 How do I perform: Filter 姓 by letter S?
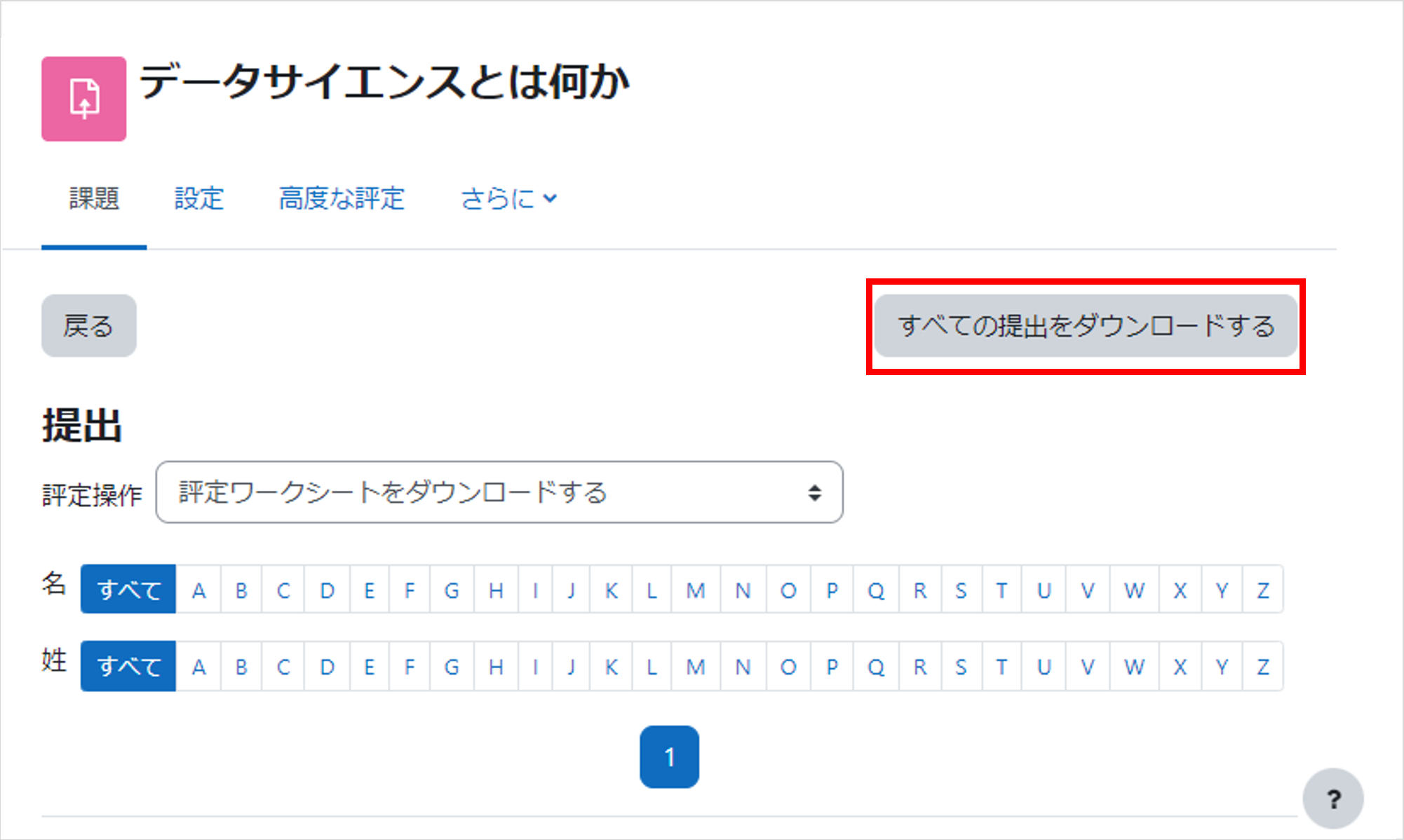(x=961, y=665)
